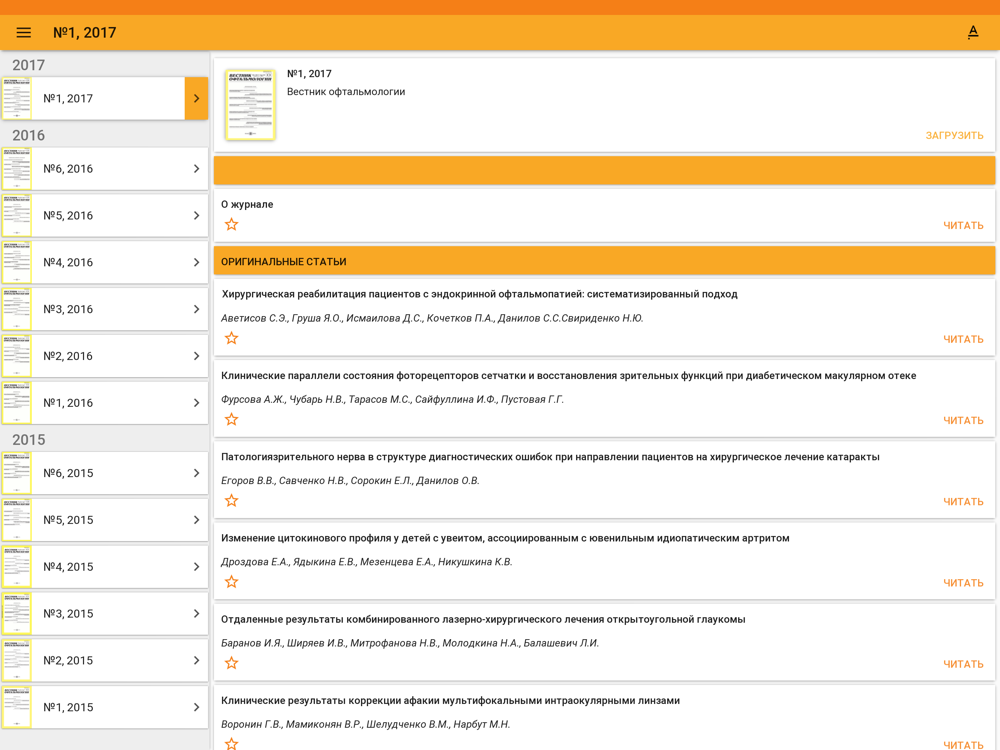Favorite the article by Баранов И.Я.

point(232,663)
